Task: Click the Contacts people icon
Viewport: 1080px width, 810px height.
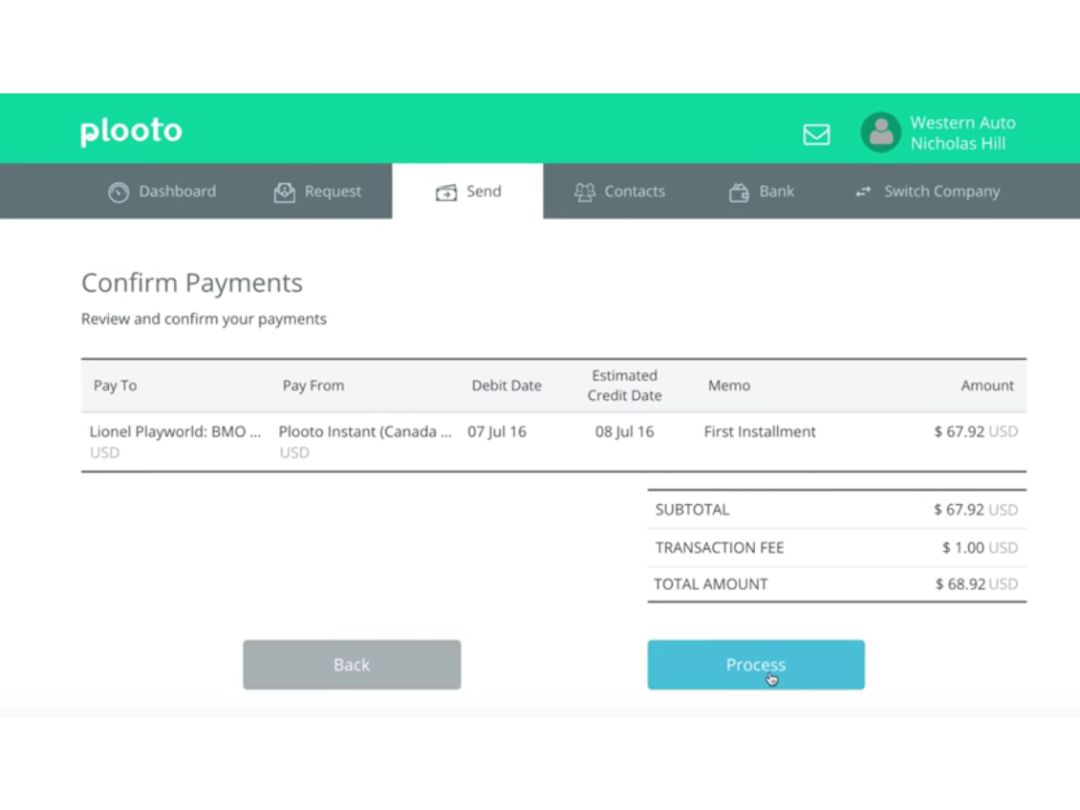Action: [x=585, y=192]
